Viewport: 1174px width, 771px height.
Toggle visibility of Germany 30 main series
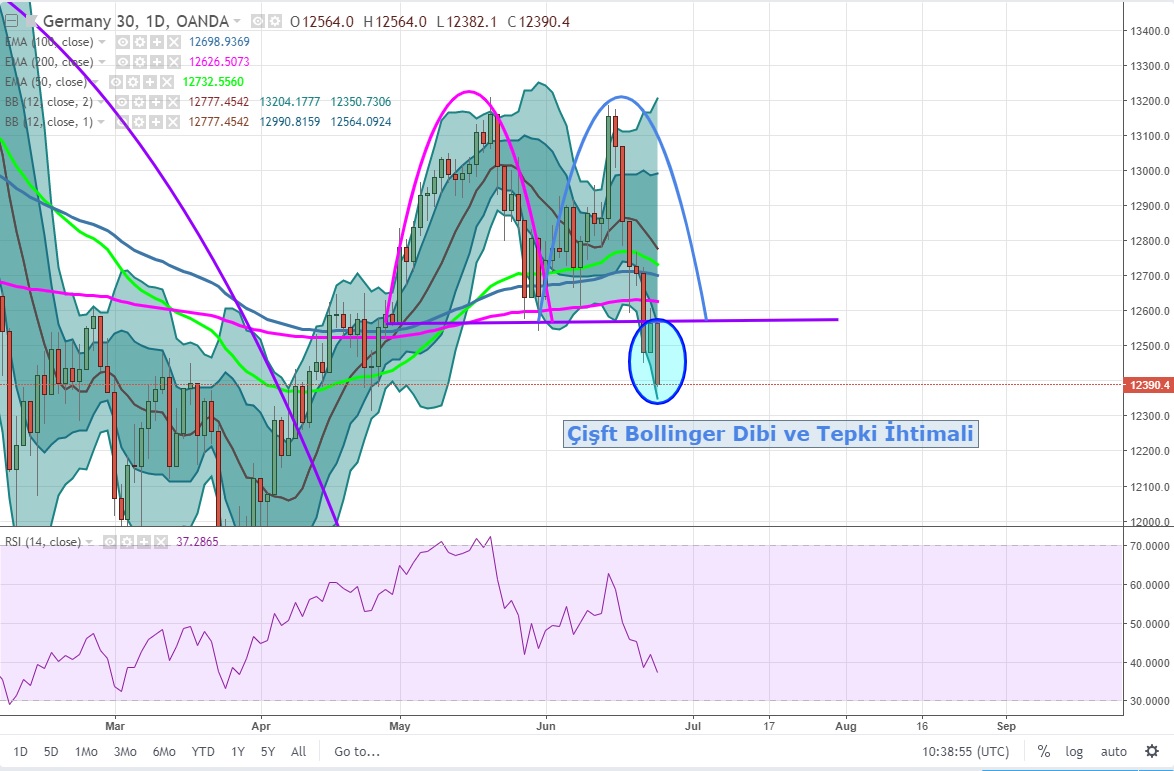tap(258, 21)
